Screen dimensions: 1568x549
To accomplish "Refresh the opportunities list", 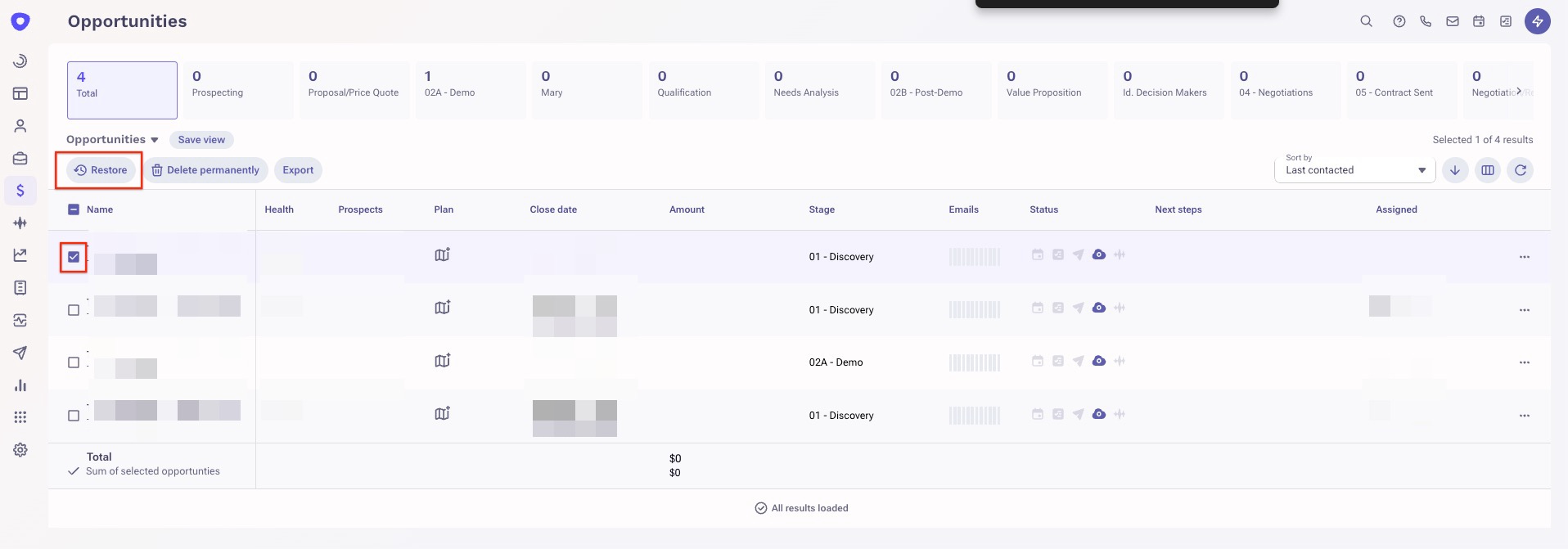I will (x=1521, y=170).
